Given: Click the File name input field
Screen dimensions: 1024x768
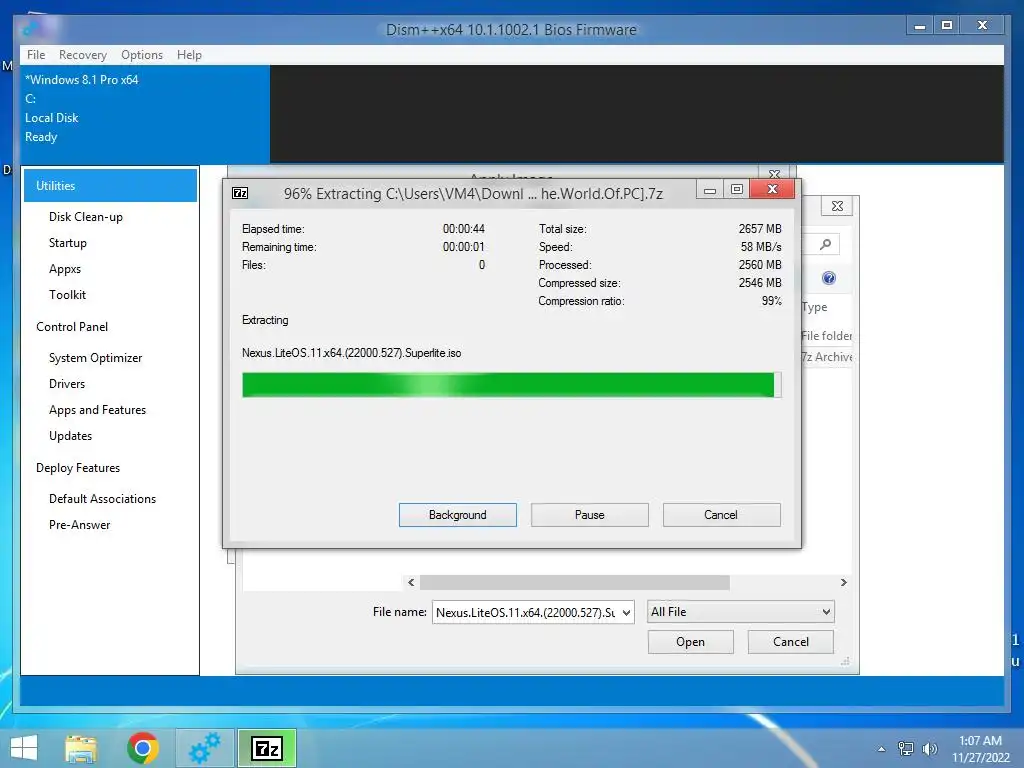Looking at the screenshot, I should point(526,613).
